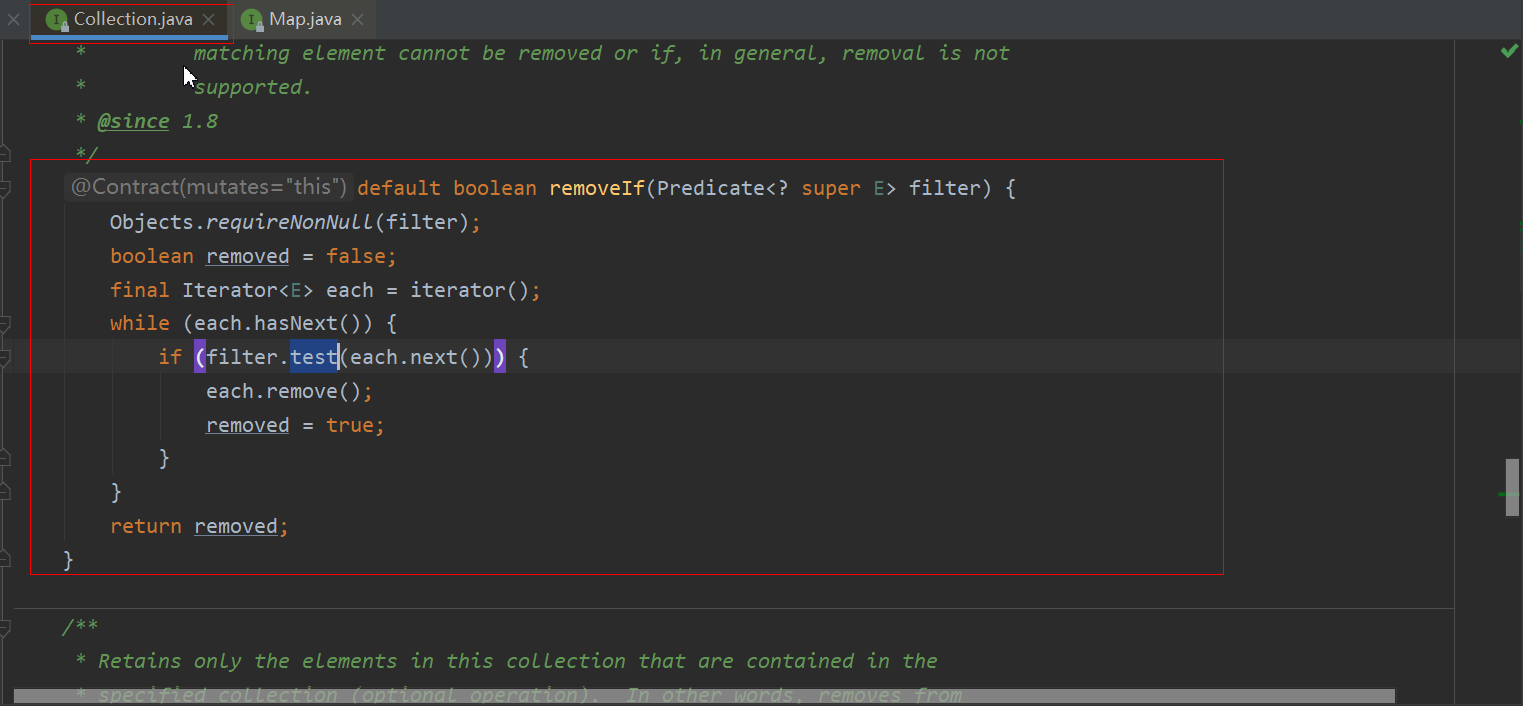Click the interface icon on Map.java tab
This screenshot has width=1523, height=706.
pyautogui.click(x=252, y=20)
